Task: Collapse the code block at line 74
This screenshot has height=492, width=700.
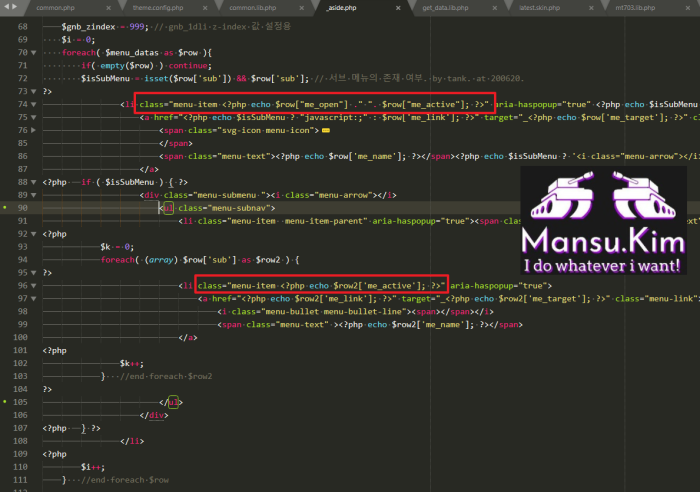Action: point(34,104)
